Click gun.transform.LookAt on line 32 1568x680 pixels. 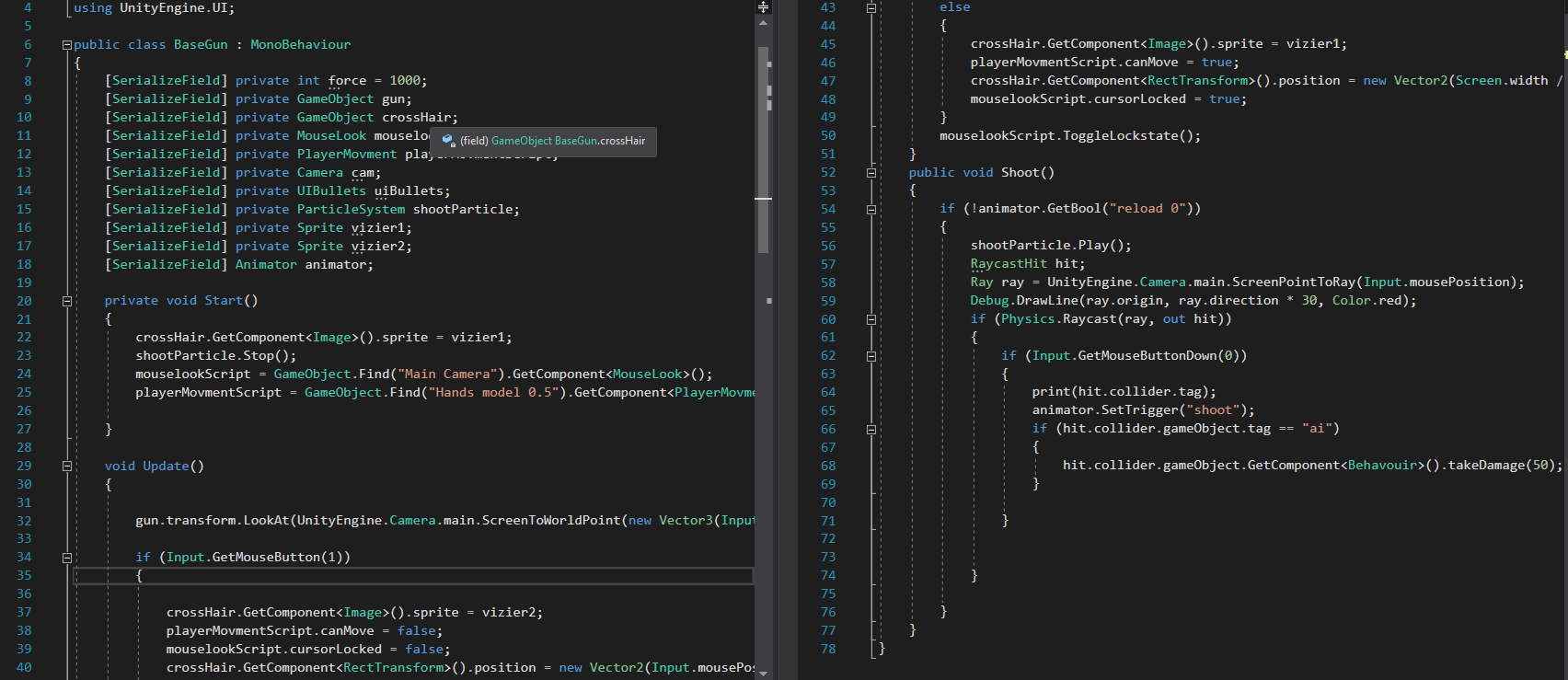point(212,521)
